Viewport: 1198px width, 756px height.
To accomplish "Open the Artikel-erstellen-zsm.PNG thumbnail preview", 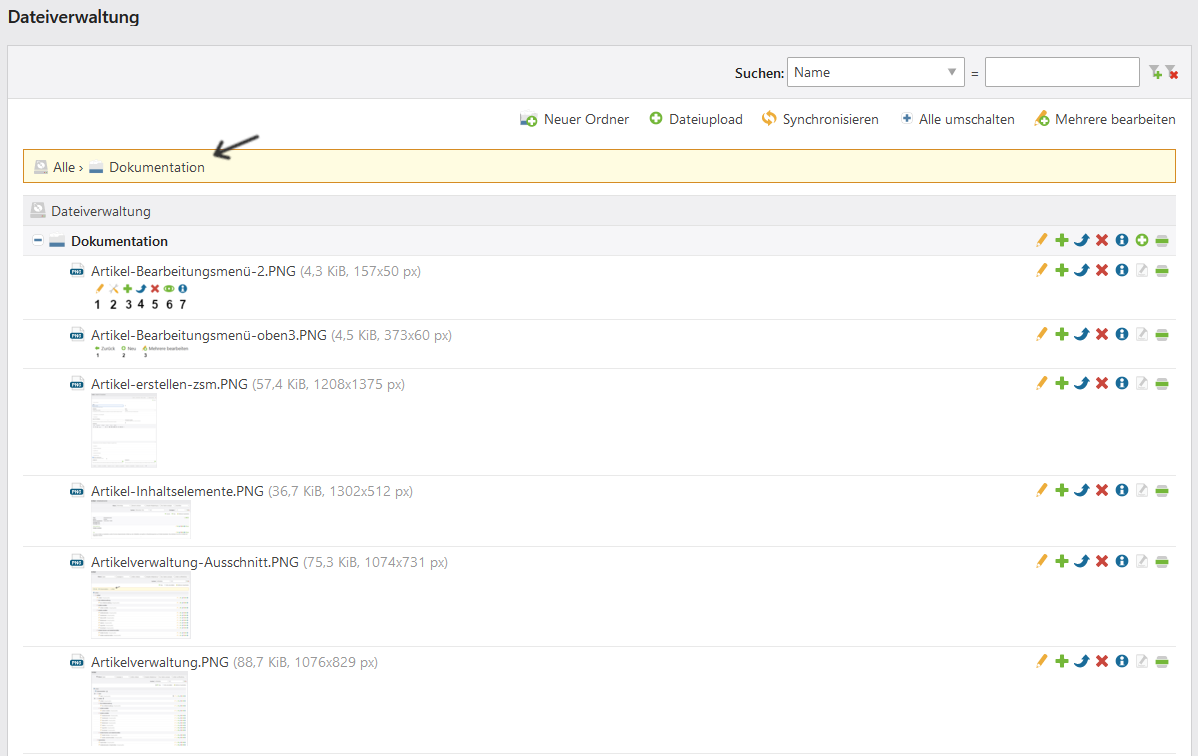I will click(124, 430).
